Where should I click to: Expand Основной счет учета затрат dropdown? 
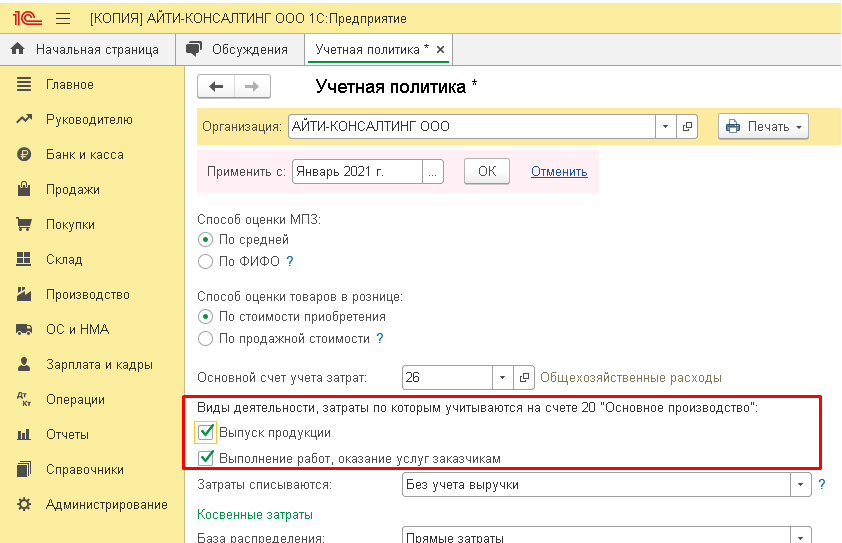[503, 378]
